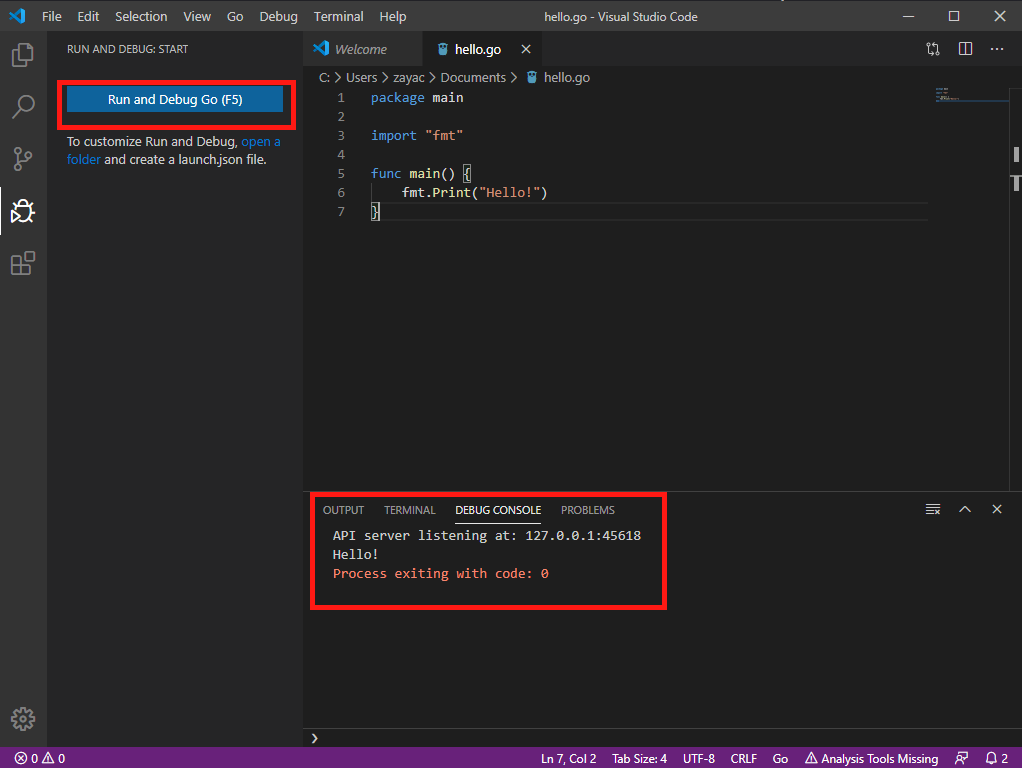The width and height of the screenshot is (1022, 768).
Task: Click the 'Hello!' console output line
Action: coord(355,554)
